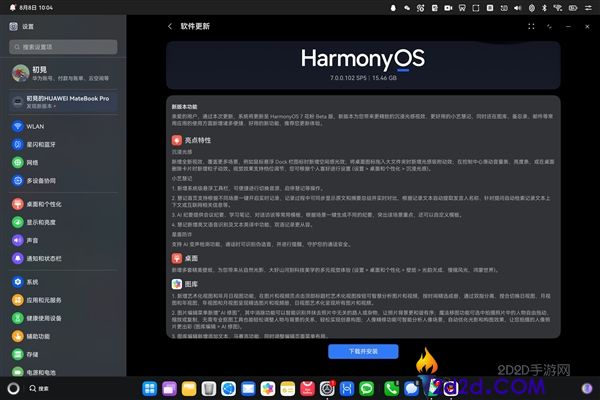The height and width of the screenshot is (400, 600).
Task: Open 系统 settings in the sidebar
Action: 63,282
